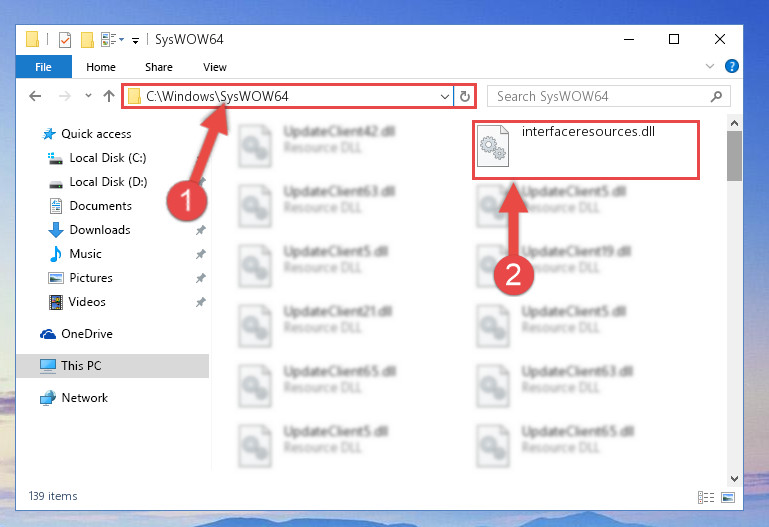Click the New folder icon in title bar
769x527 pixels.
(x=87, y=40)
